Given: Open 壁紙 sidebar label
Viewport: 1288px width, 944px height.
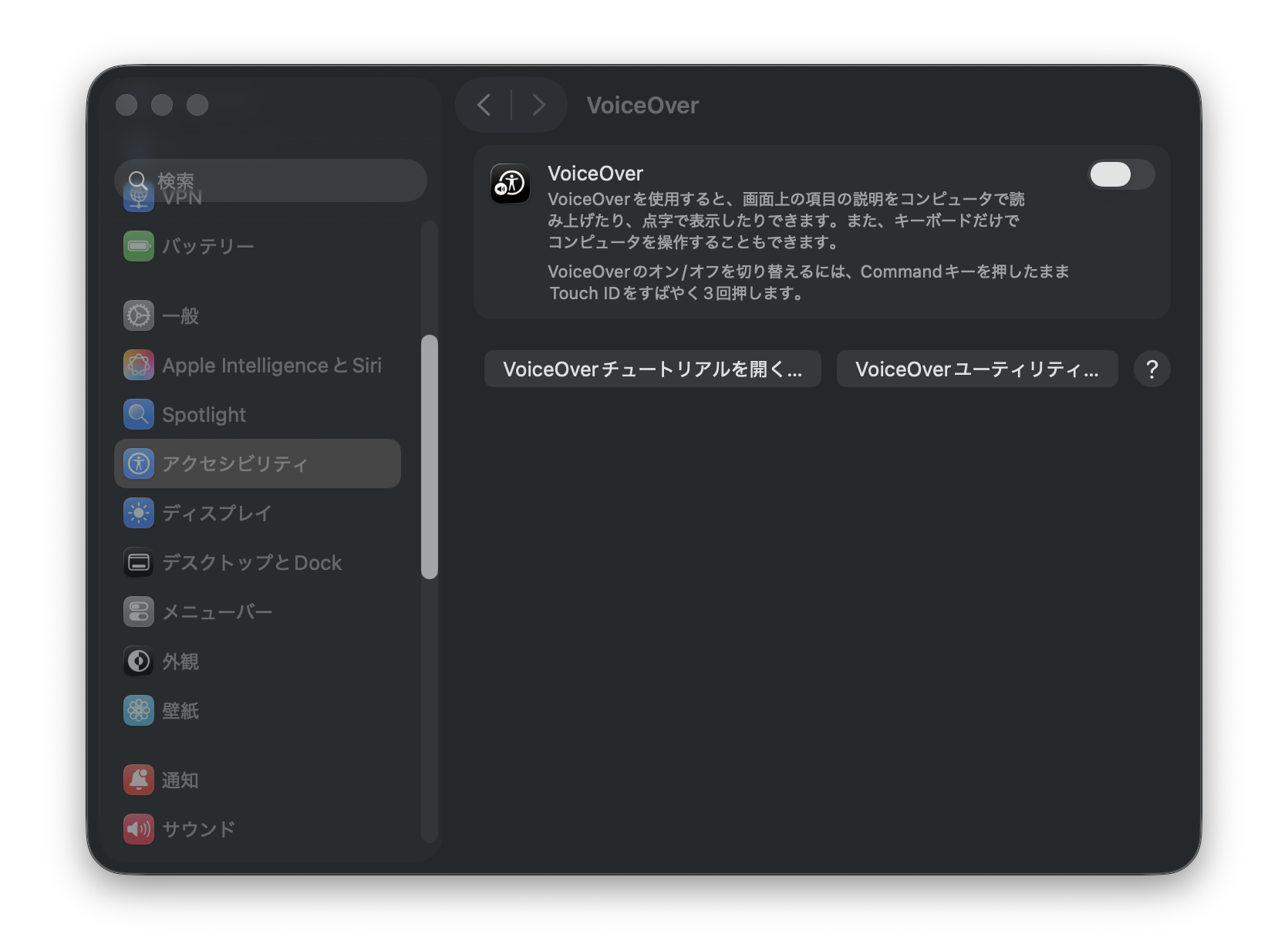Looking at the screenshot, I should coord(180,710).
